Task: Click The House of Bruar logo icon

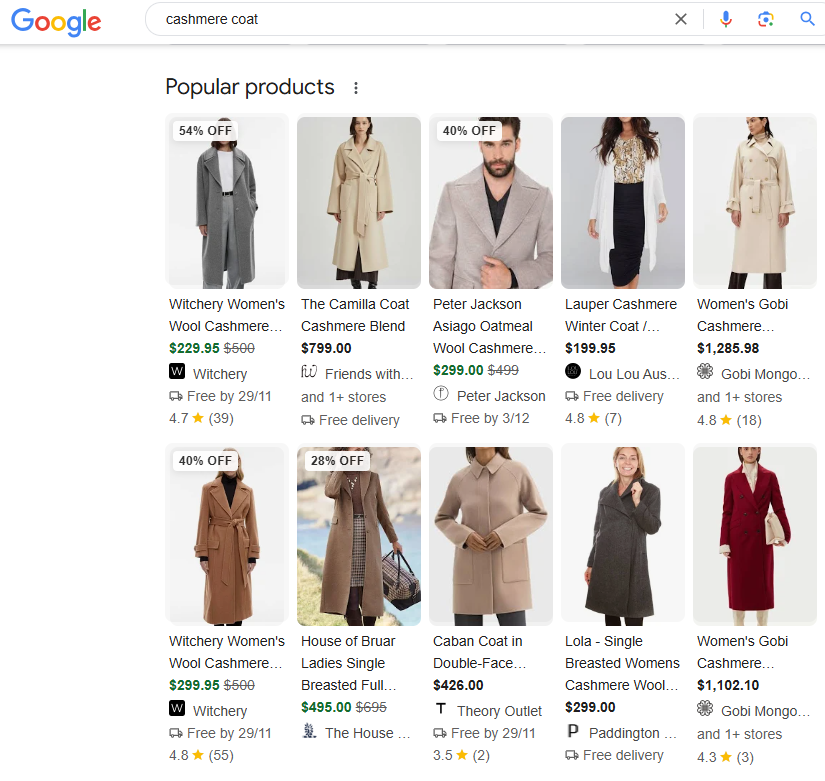Action: click(x=309, y=730)
